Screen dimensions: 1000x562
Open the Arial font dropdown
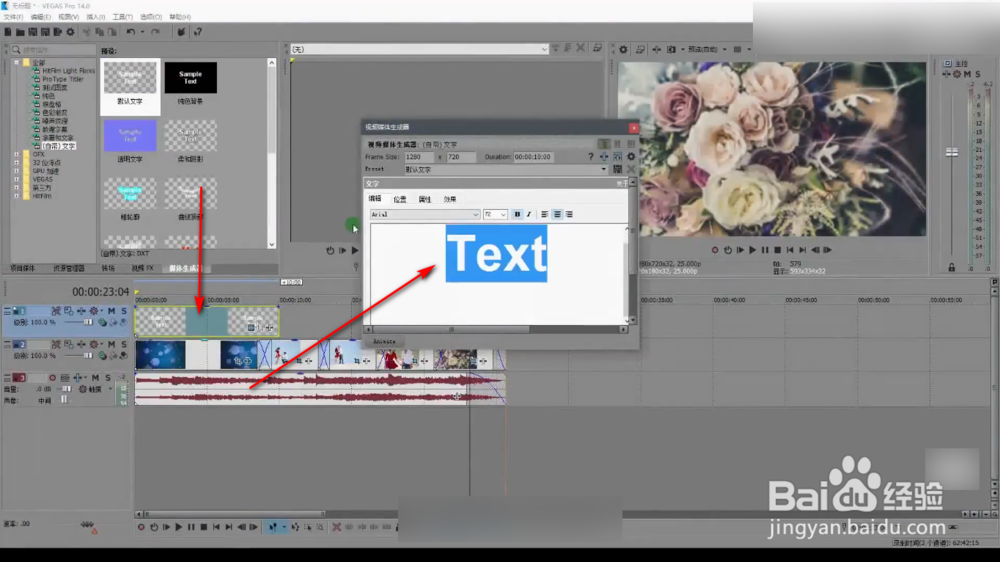tap(475, 215)
